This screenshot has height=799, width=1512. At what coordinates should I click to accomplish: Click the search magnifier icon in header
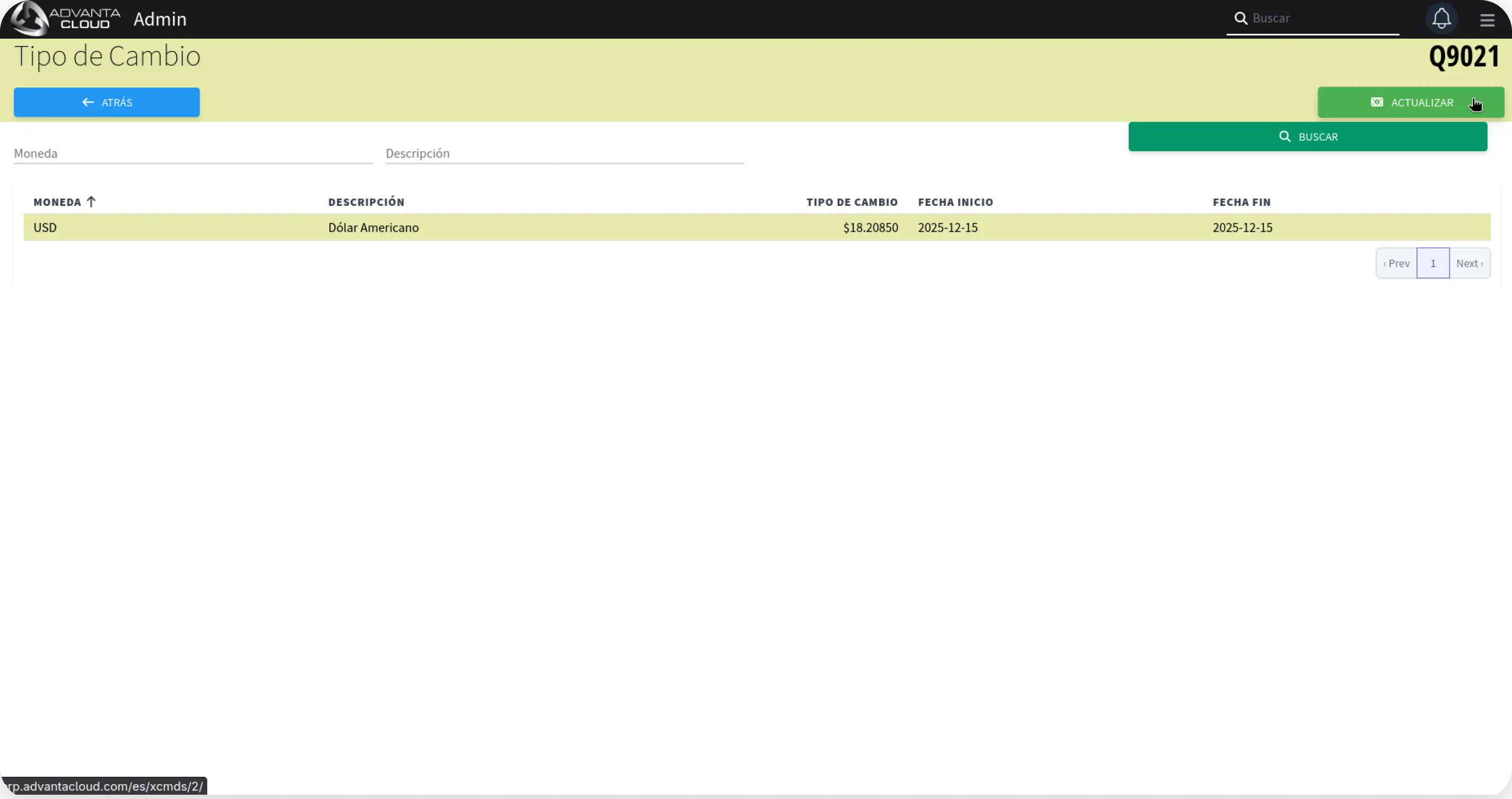pos(1240,18)
